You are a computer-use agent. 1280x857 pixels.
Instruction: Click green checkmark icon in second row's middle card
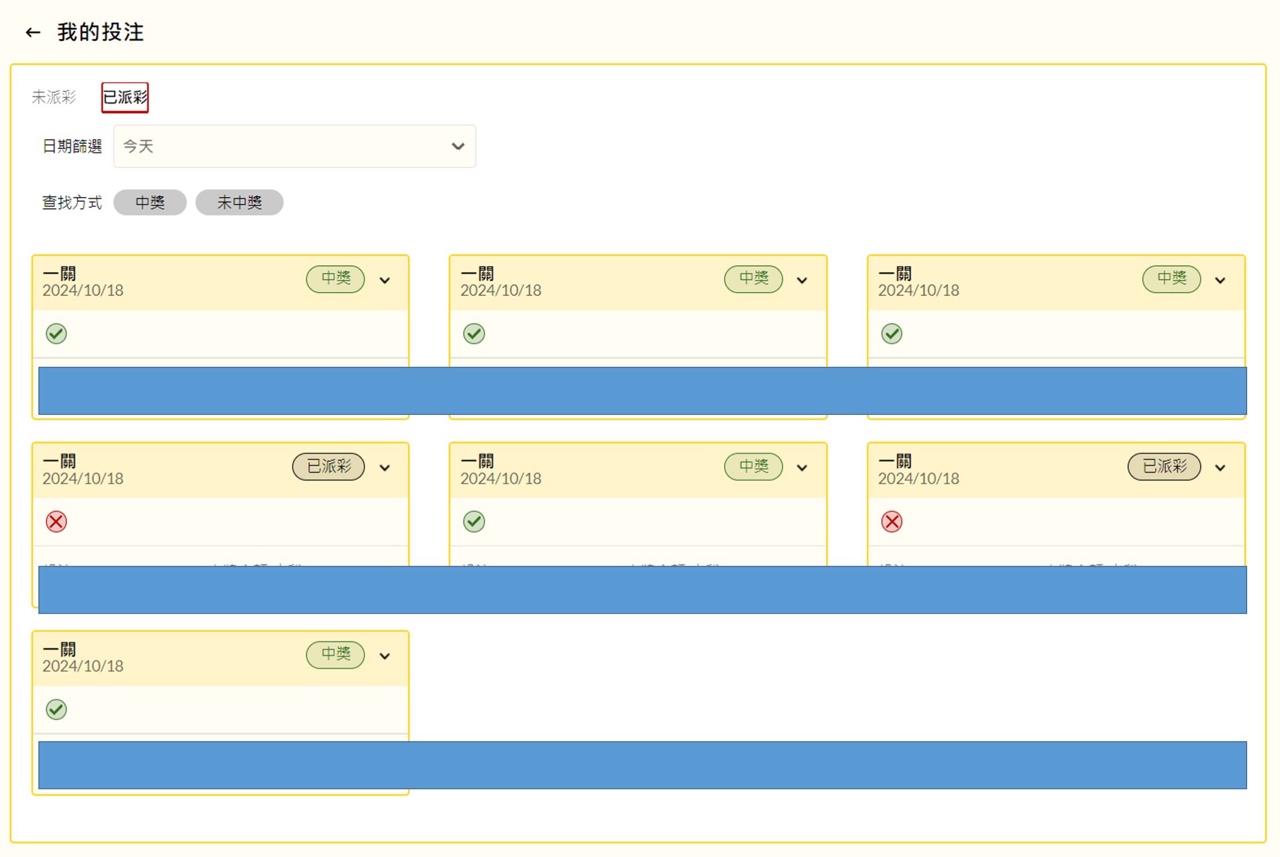point(474,521)
